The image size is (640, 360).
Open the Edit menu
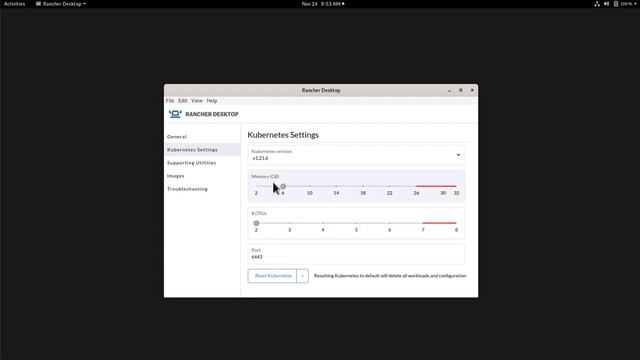click(182, 100)
